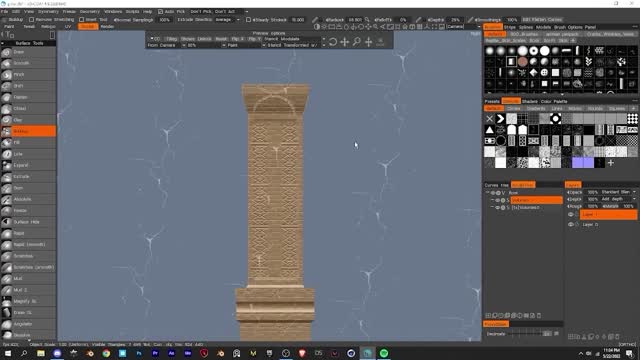Select the Absolute brush tool
640x360 pixels.
[x=28, y=199]
